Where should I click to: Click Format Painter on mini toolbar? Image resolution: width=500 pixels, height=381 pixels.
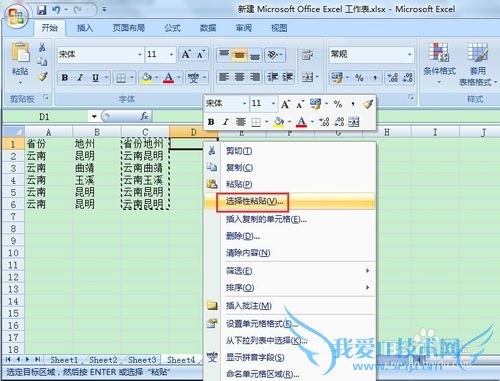[368, 104]
